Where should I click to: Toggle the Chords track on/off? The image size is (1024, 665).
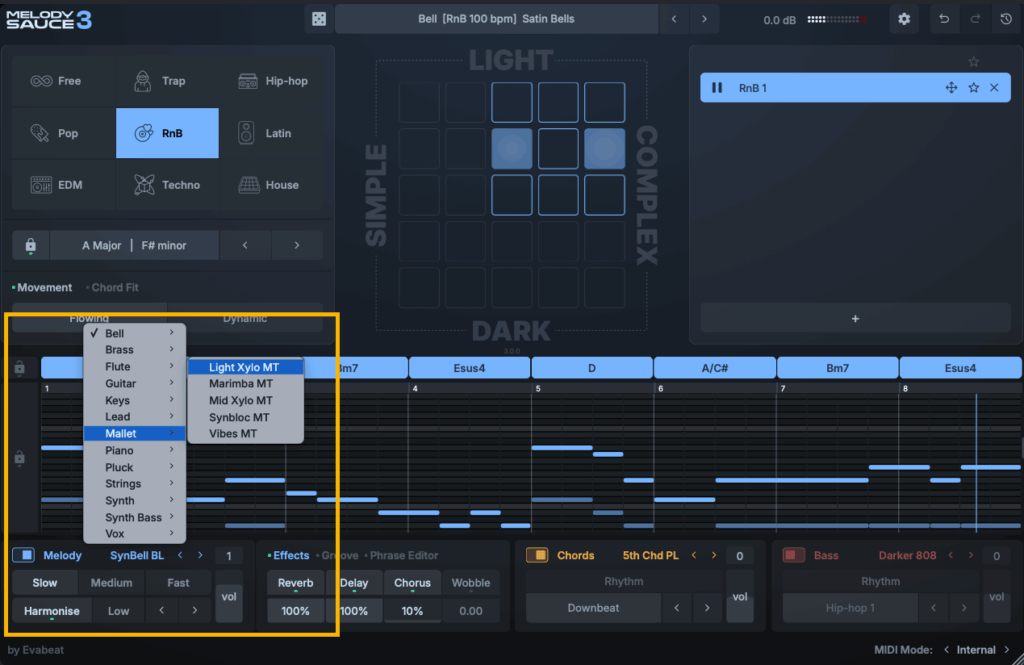[537, 555]
